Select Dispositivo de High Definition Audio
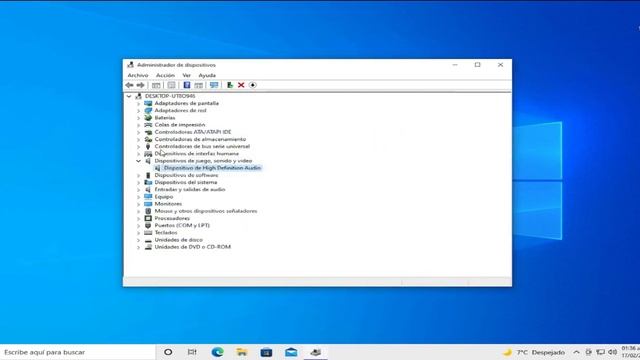Viewport: 640px width, 360px height. [212, 168]
